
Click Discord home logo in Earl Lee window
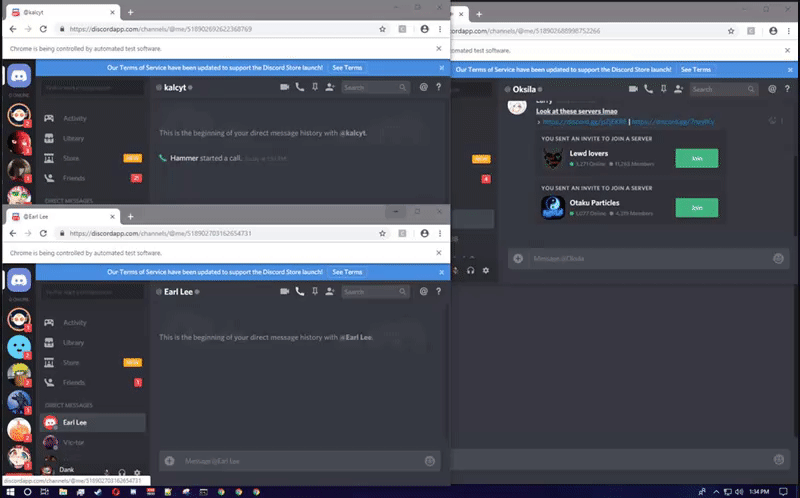[19, 280]
